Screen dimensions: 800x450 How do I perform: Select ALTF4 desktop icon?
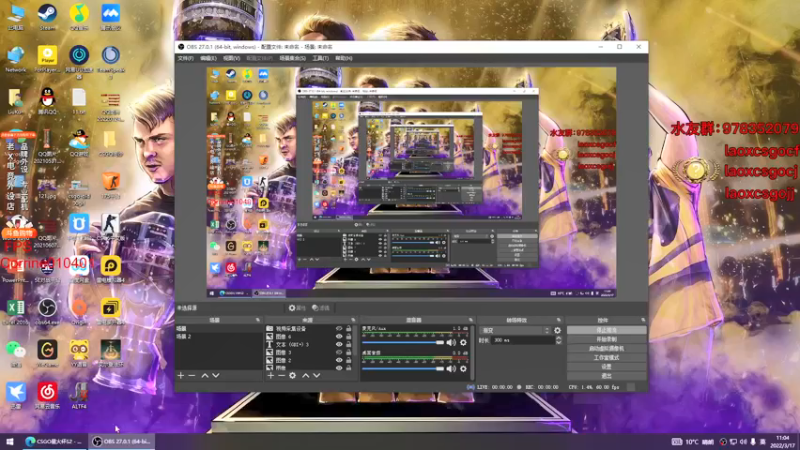(x=79, y=395)
